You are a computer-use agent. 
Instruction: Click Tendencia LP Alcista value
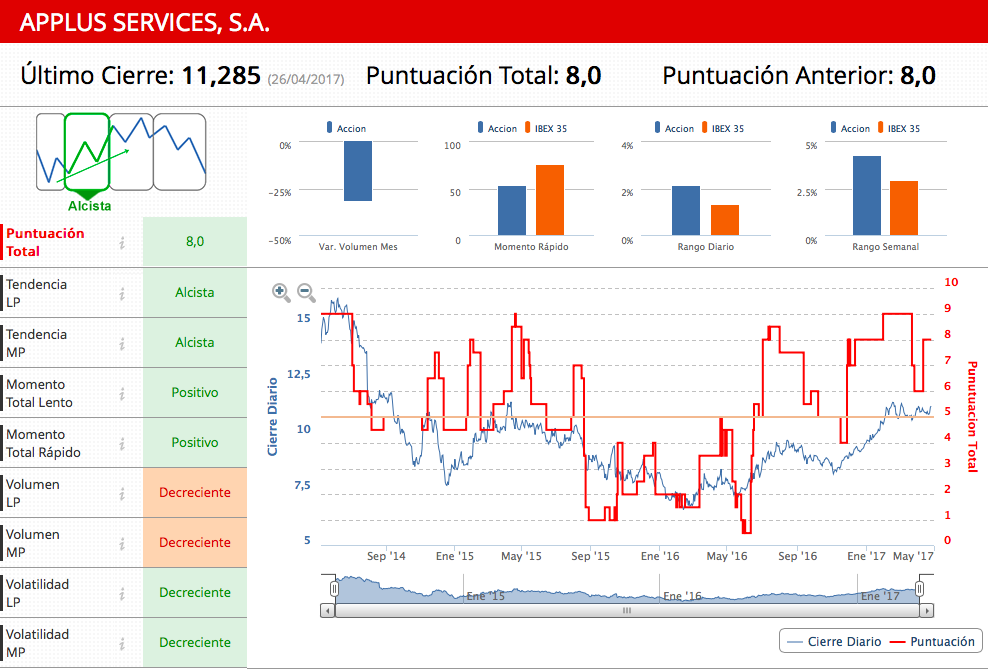tap(195, 293)
